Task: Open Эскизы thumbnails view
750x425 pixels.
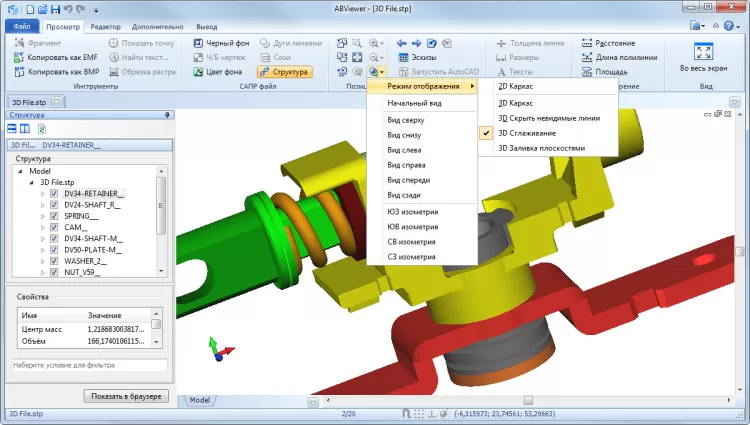Action: click(x=417, y=57)
